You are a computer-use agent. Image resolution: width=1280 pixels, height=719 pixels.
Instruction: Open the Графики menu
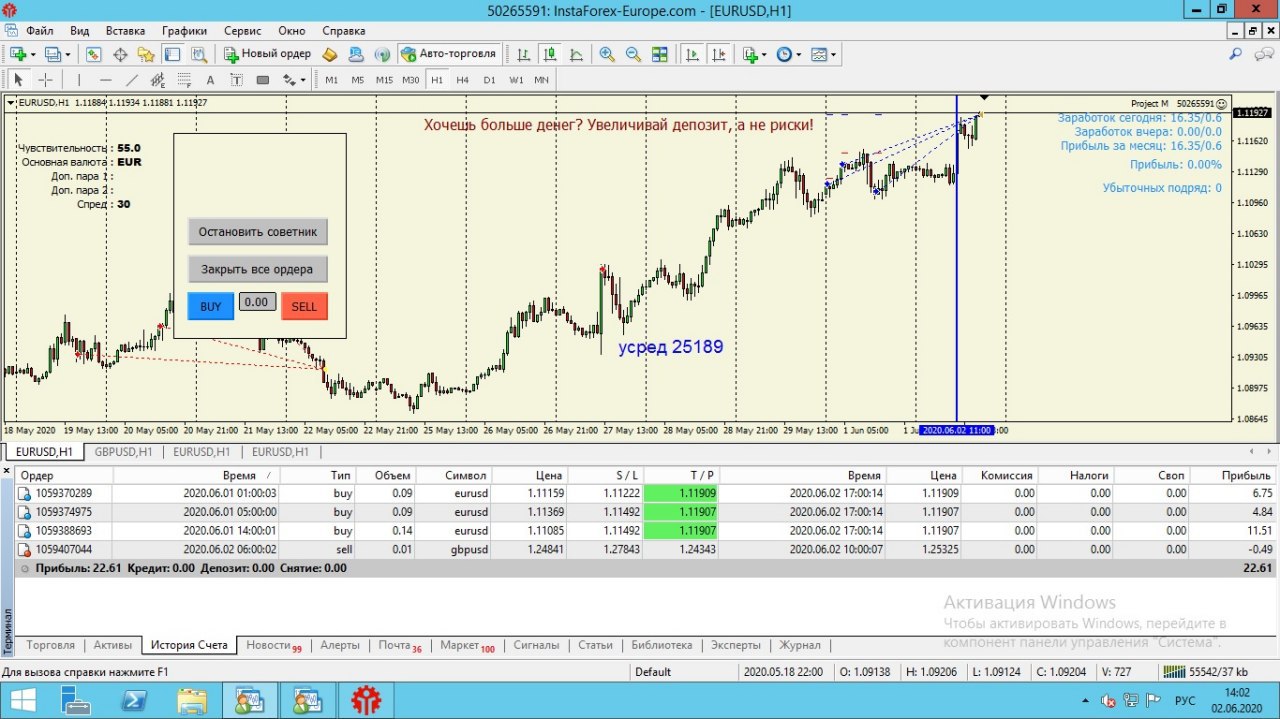[185, 31]
